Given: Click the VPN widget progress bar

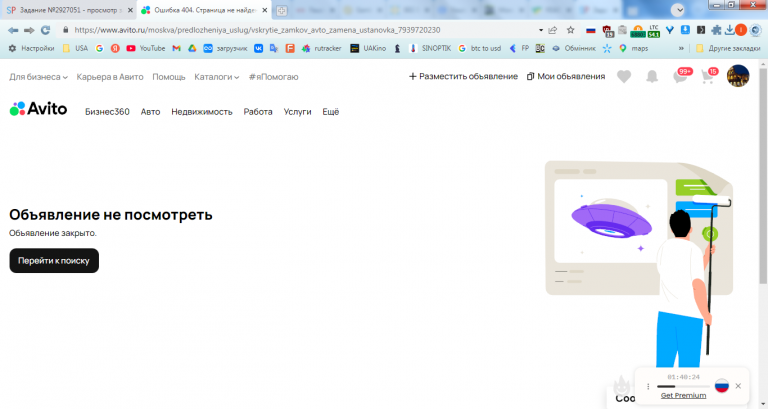Looking at the screenshot, I should 683,386.
